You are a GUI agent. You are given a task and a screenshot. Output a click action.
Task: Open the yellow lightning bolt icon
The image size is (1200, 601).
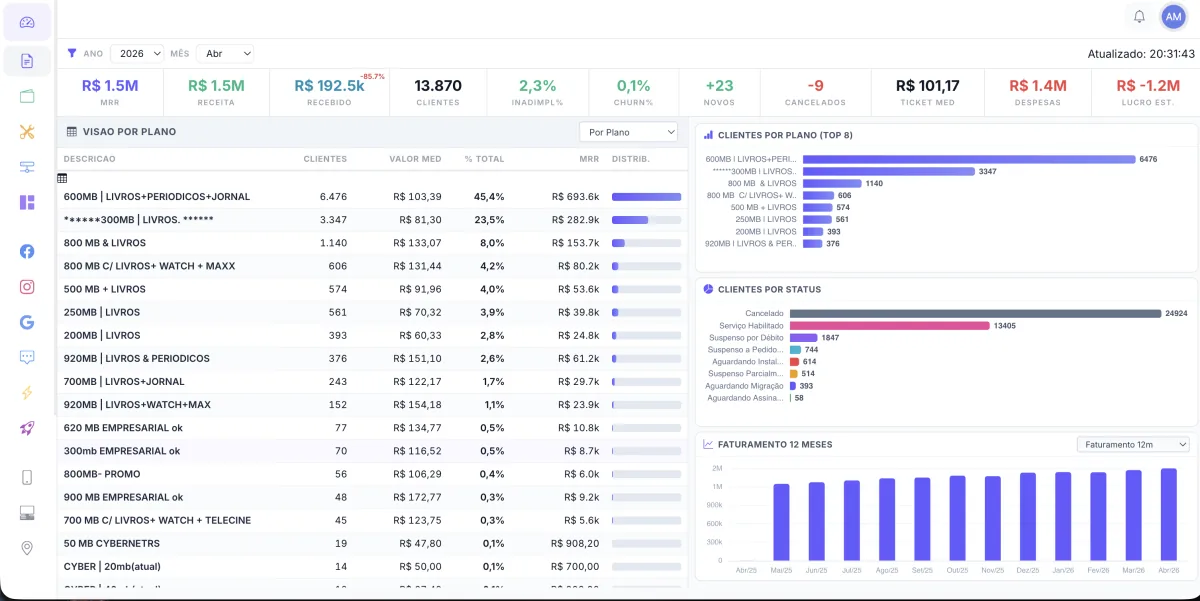coord(27,392)
